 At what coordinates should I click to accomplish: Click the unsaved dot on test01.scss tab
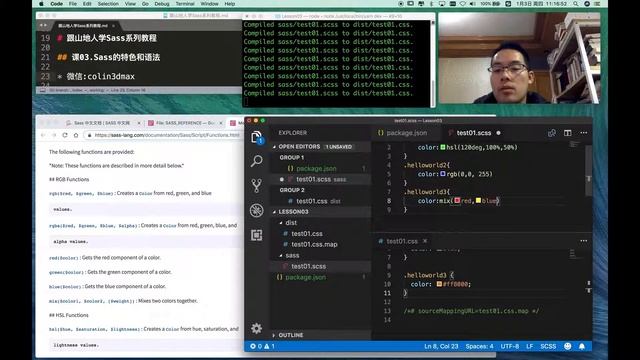click(498, 133)
